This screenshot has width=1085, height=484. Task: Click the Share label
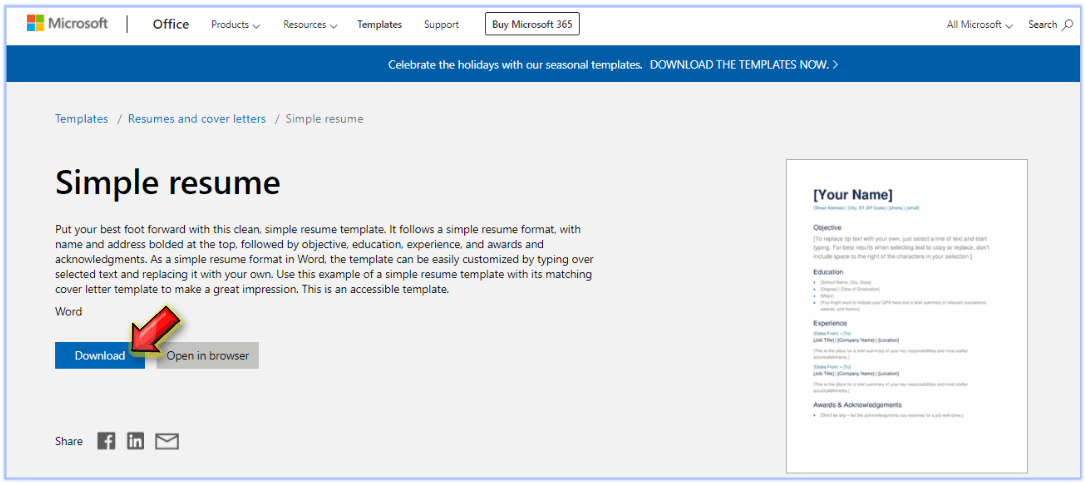pos(69,441)
